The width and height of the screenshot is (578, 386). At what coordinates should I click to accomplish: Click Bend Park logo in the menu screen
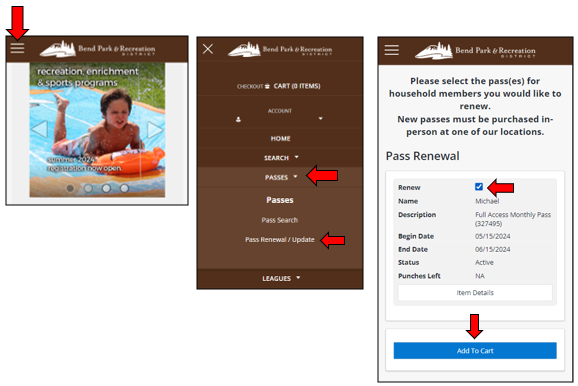pyautogui.click(x=280, y=49)
